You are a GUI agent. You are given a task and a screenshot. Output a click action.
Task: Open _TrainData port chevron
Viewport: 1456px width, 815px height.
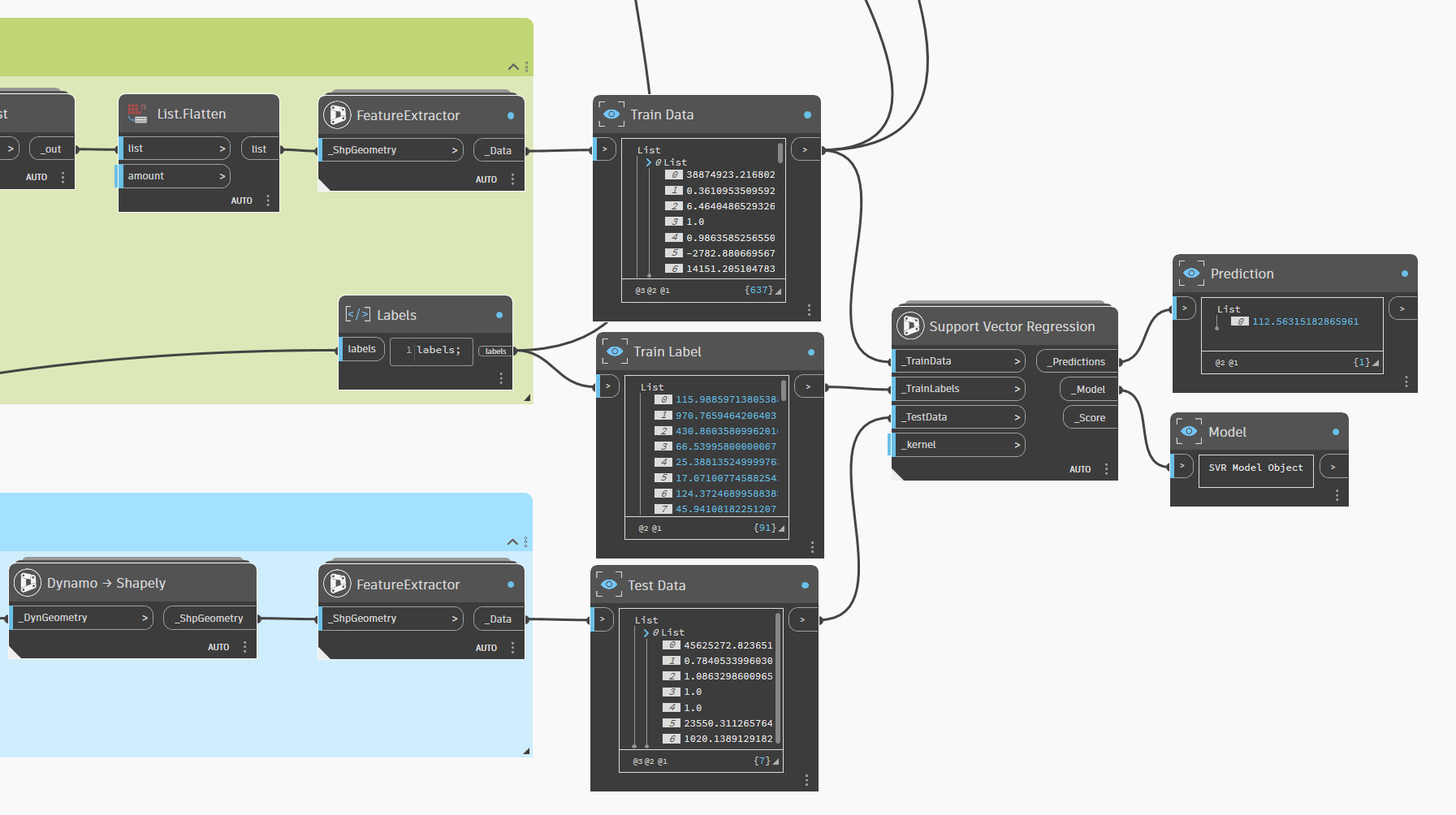1017,361
